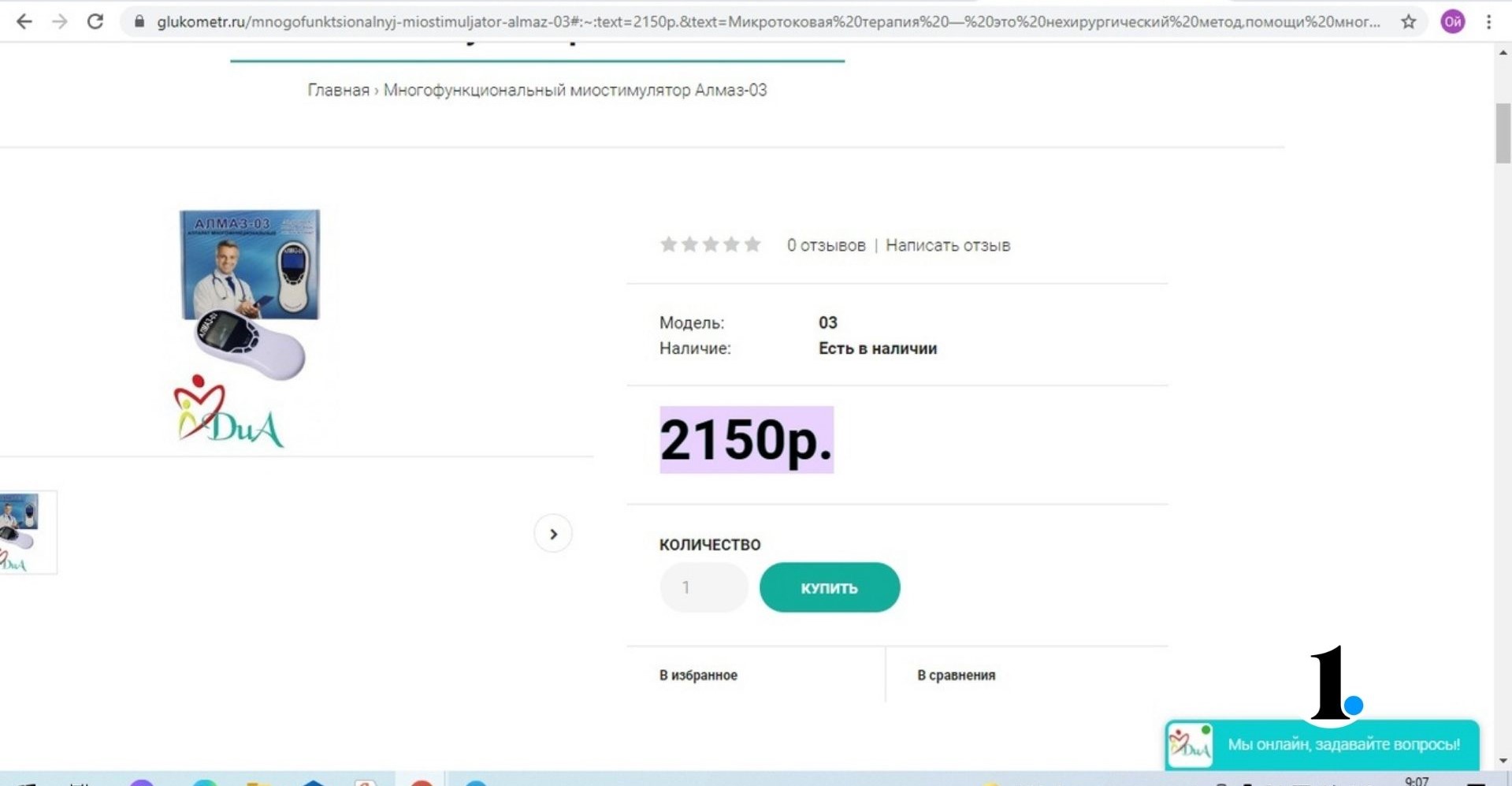Expand the "Мы онлайн" chat widget
The image size is (1512, 786).
[1345, 743]
